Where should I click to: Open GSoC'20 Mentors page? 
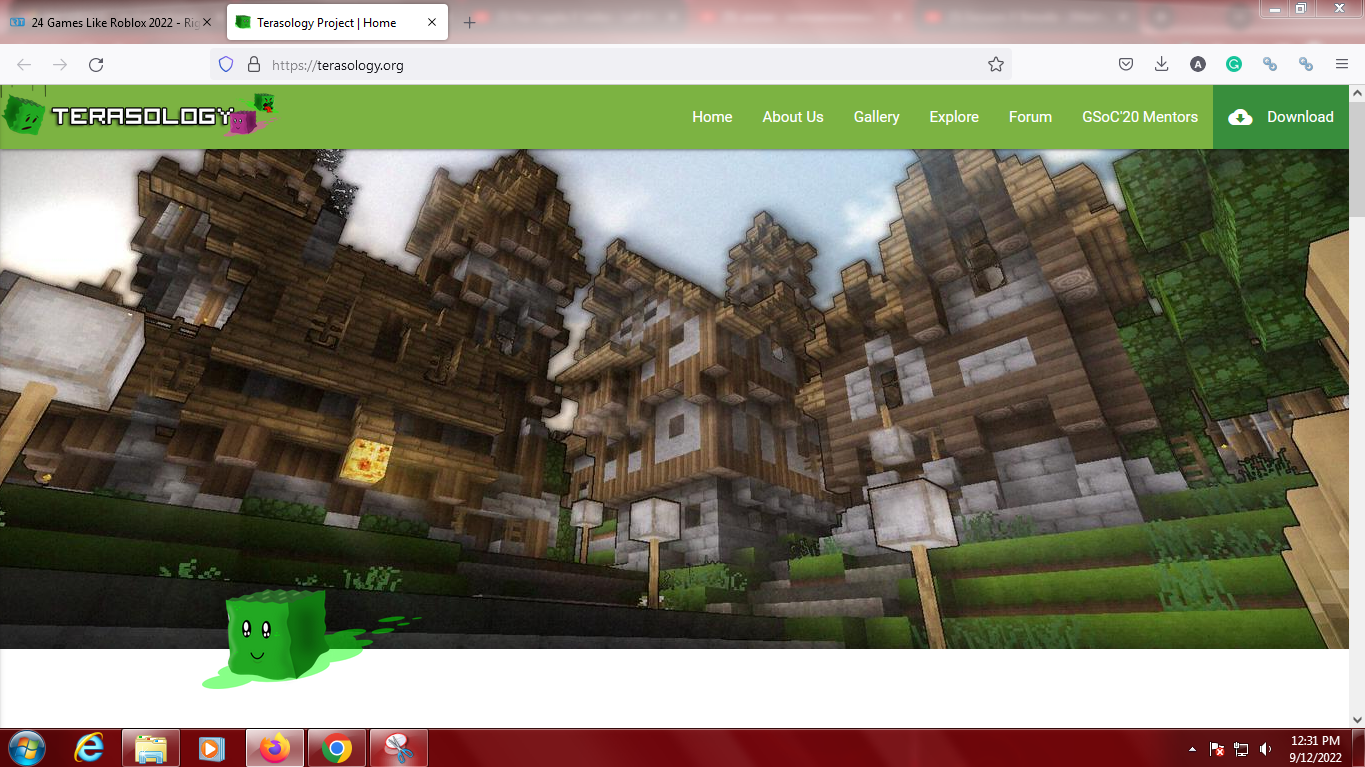pyautogui.click(x=1140, y=117)
